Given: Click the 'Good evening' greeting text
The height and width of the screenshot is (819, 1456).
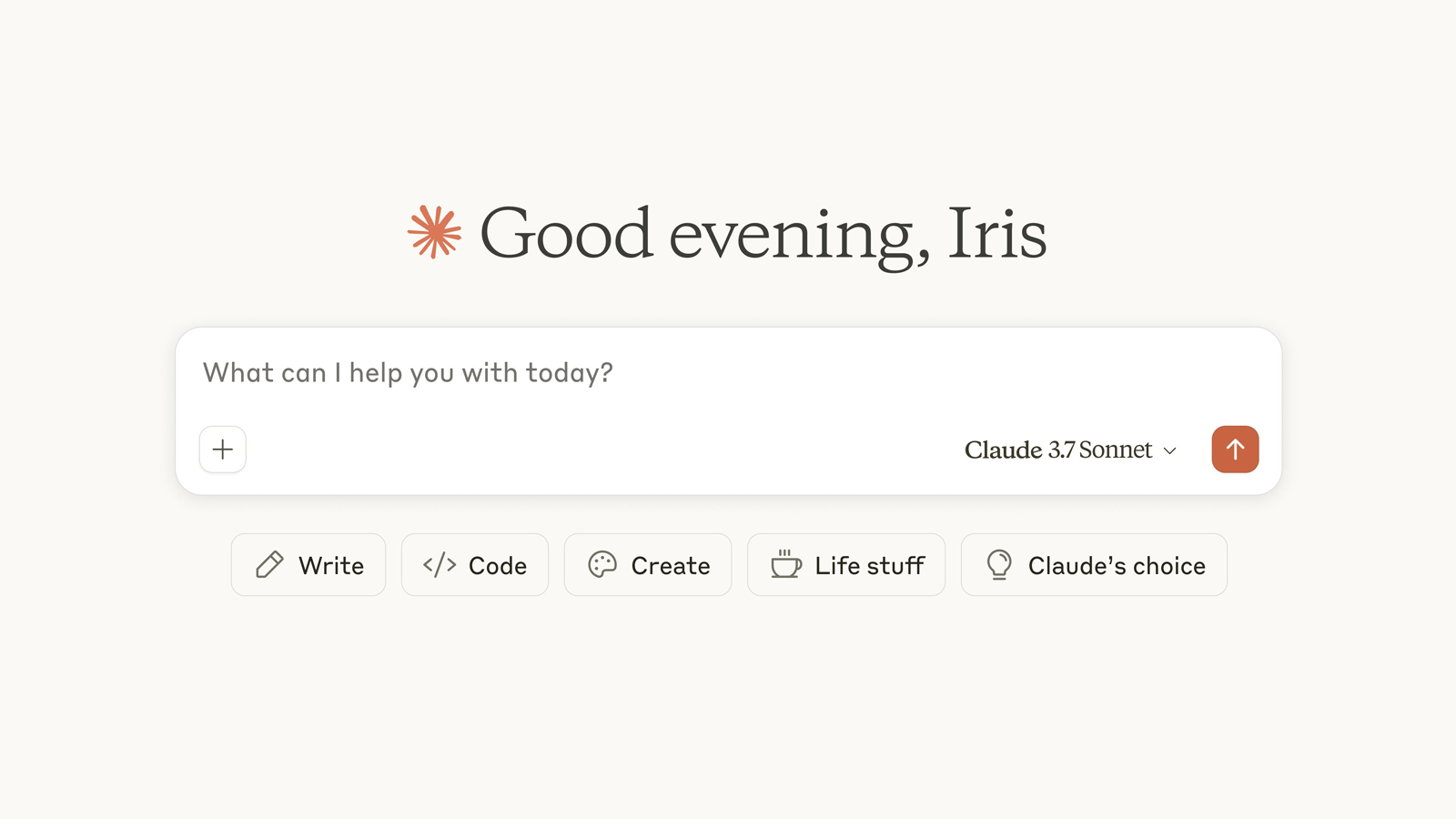Looking at the screenshot, I should coord(696,234).
